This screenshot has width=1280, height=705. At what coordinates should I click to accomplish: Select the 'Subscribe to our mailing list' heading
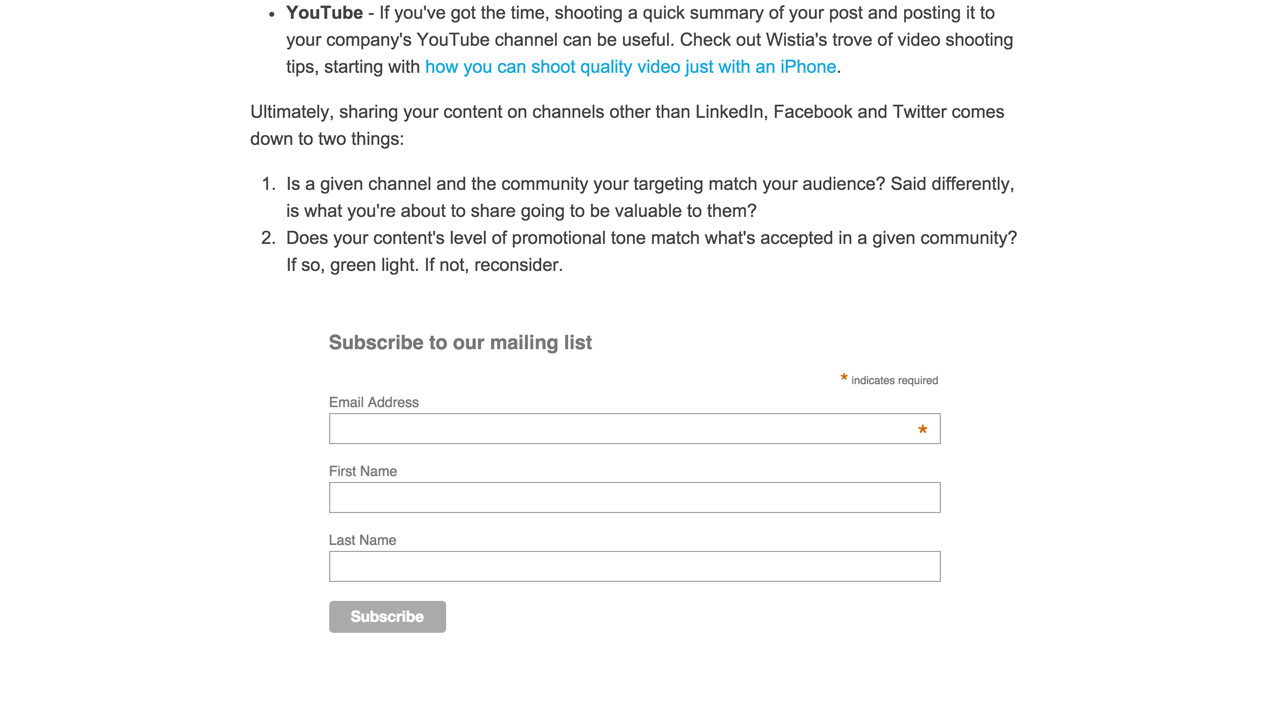[x=460, y=343]
